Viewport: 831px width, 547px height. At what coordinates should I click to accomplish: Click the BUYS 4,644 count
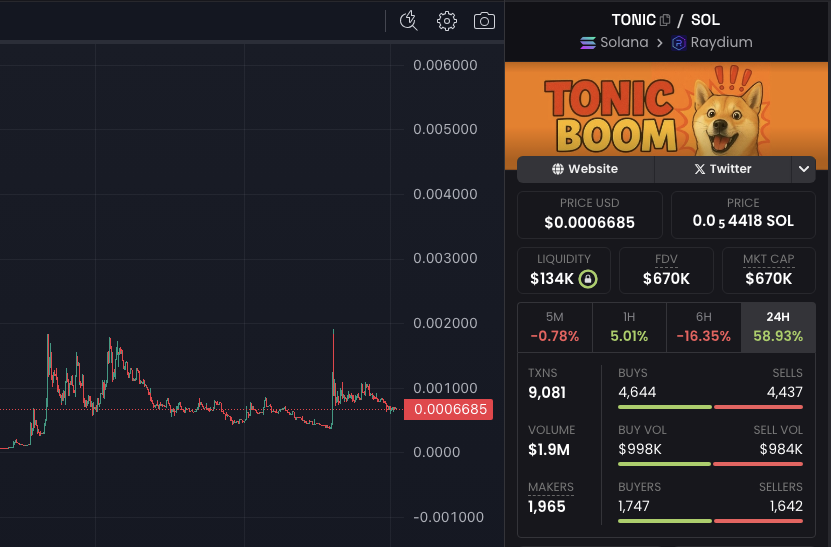[x=637, y=392]
